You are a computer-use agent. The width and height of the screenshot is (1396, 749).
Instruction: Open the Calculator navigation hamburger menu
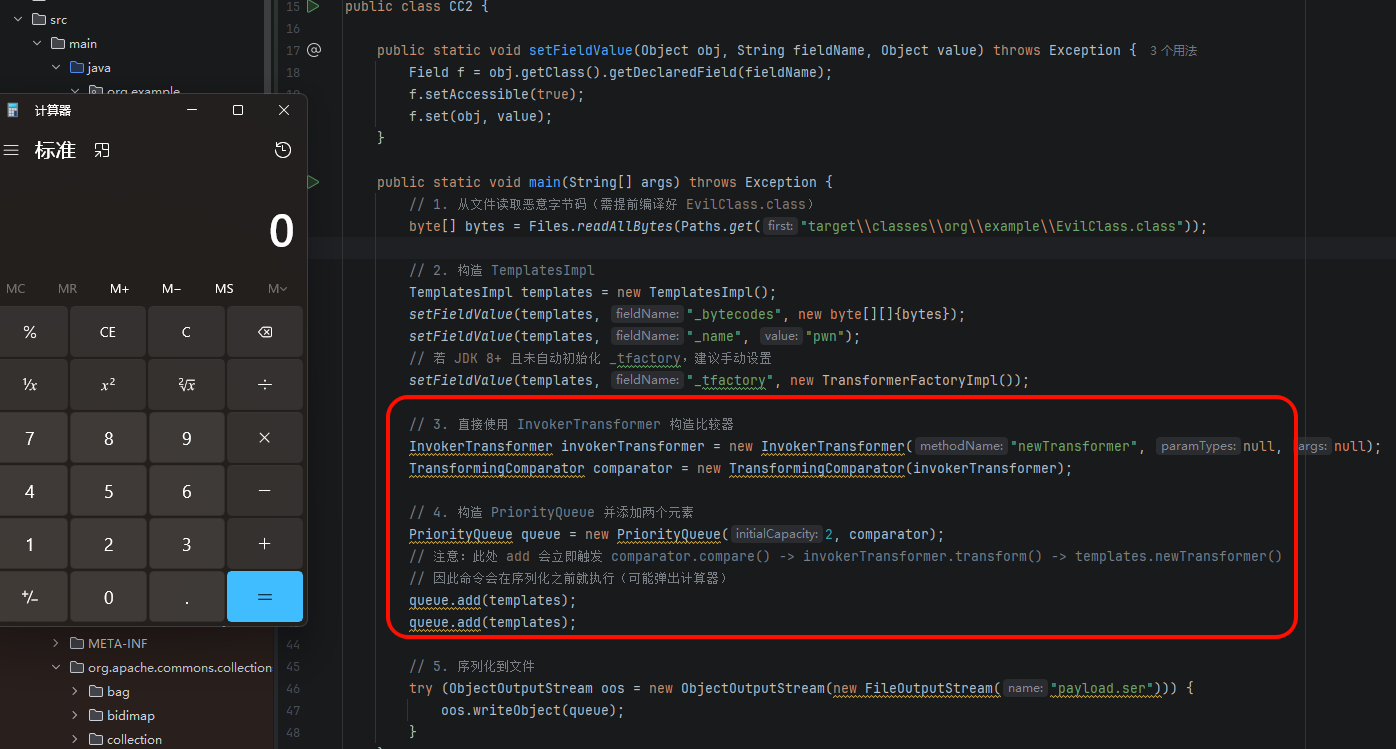pos(11,150)
